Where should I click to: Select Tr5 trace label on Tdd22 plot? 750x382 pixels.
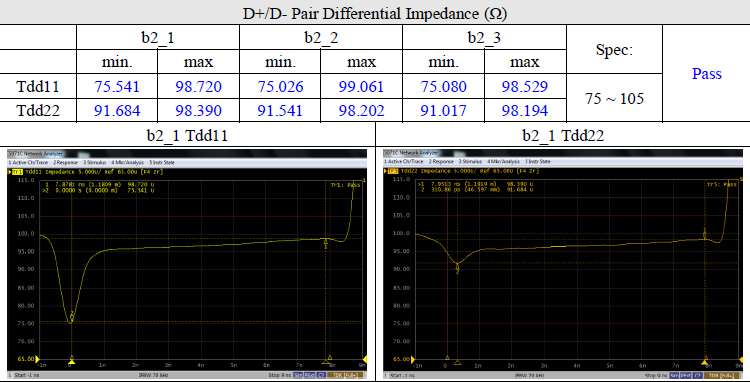(392, 170)
